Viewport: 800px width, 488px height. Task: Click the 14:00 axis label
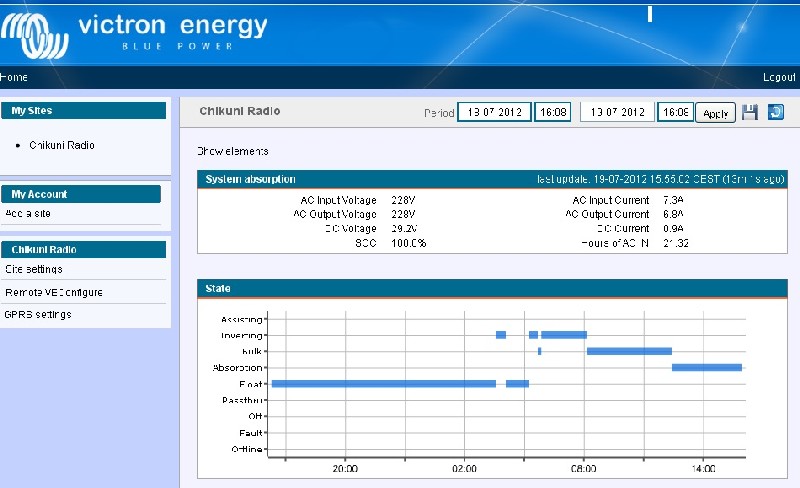click(703, 469)
